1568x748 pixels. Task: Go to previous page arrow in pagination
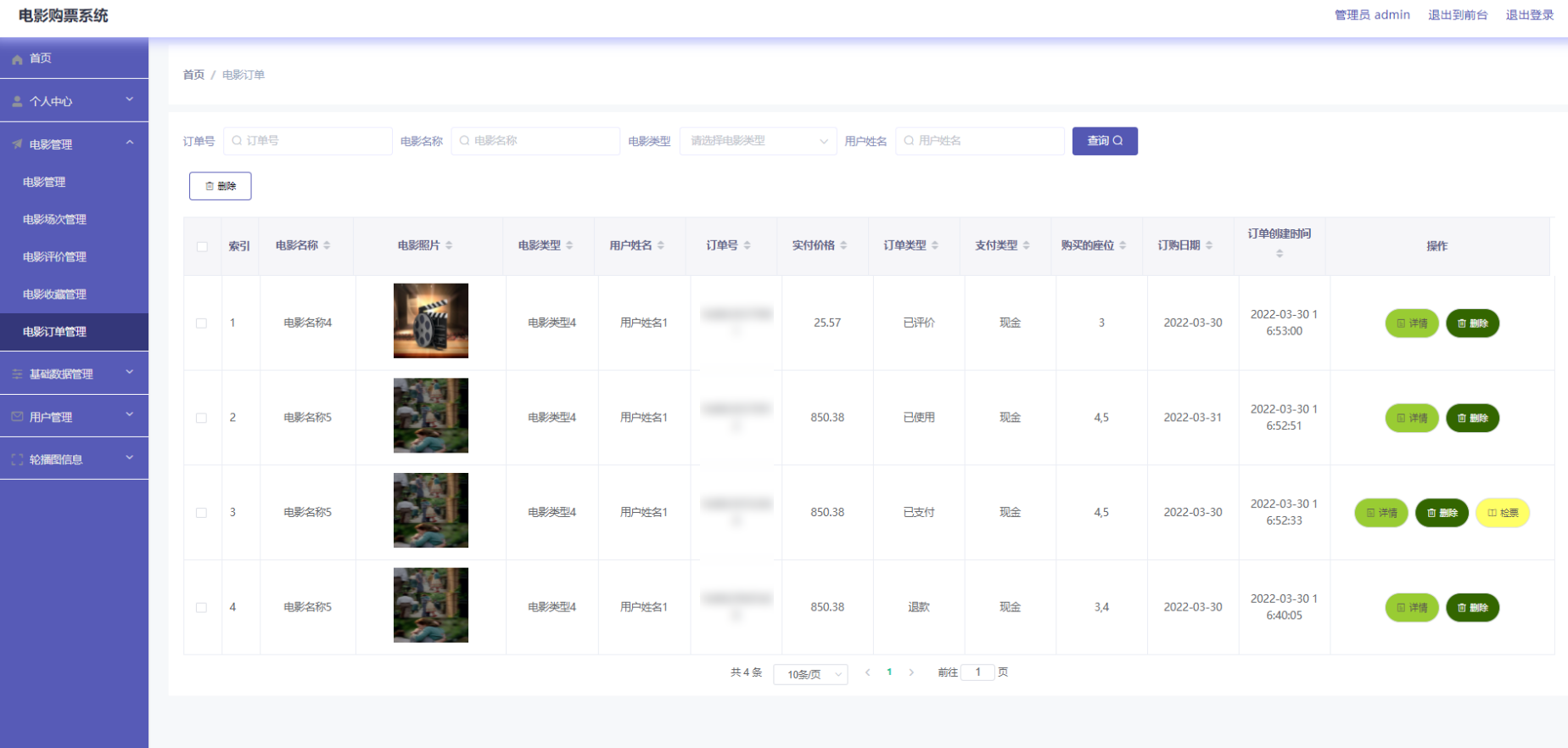(x=867, y=672)
